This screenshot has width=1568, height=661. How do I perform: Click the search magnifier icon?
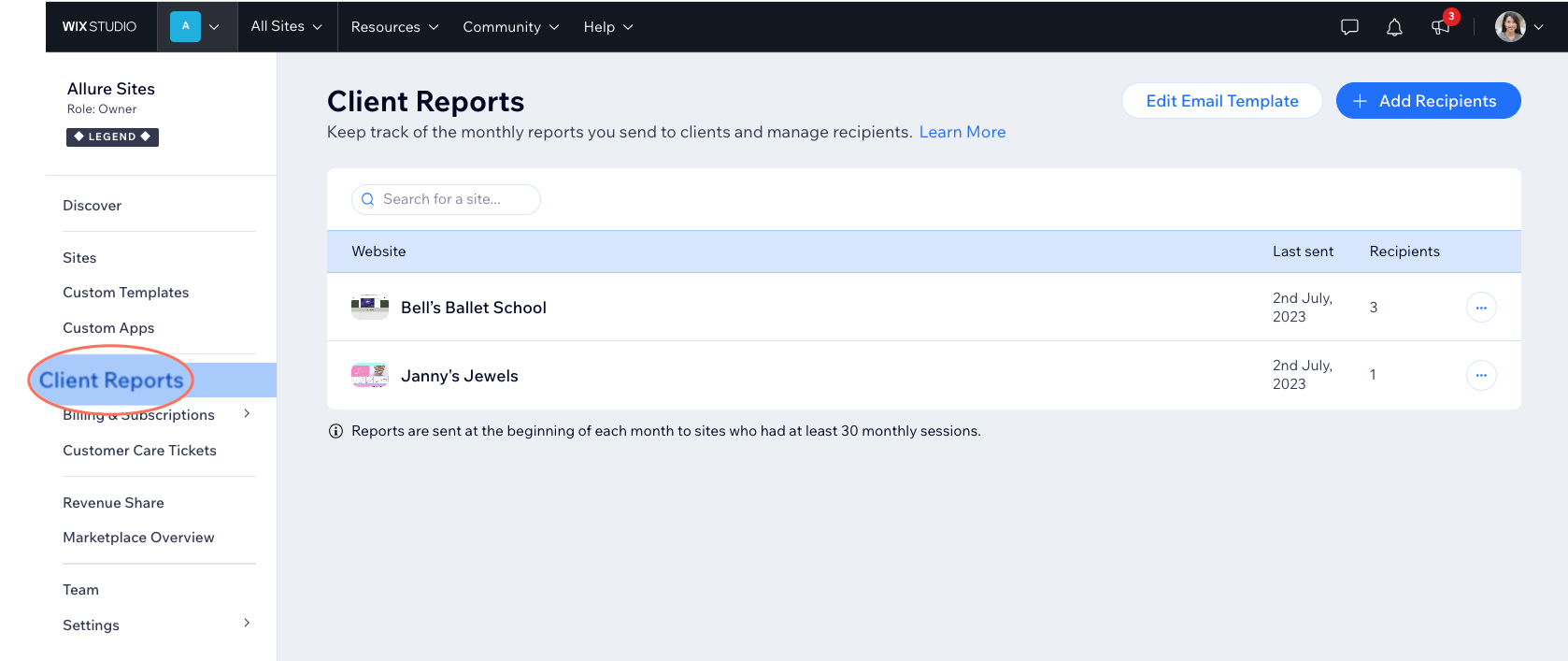368,199
